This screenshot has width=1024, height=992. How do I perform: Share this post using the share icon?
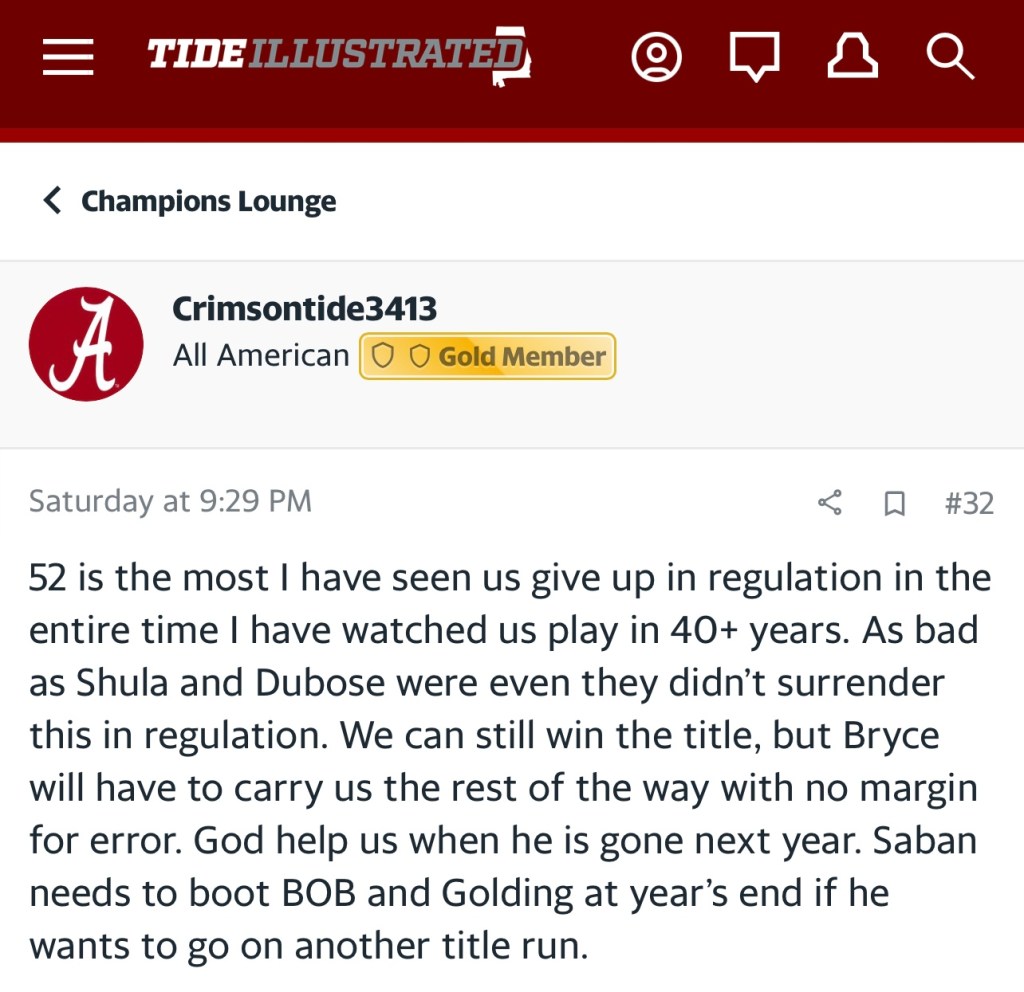(830, 502)
